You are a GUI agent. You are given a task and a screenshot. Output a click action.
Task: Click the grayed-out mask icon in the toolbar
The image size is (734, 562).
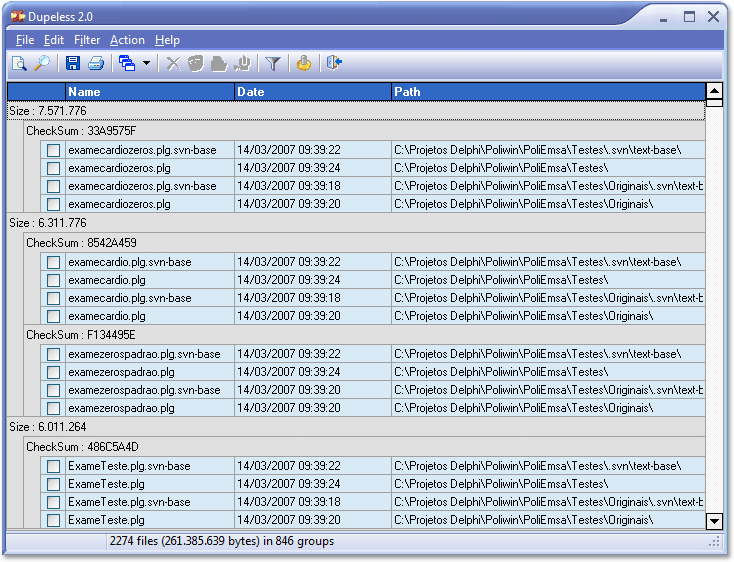[x=196, y=63]
